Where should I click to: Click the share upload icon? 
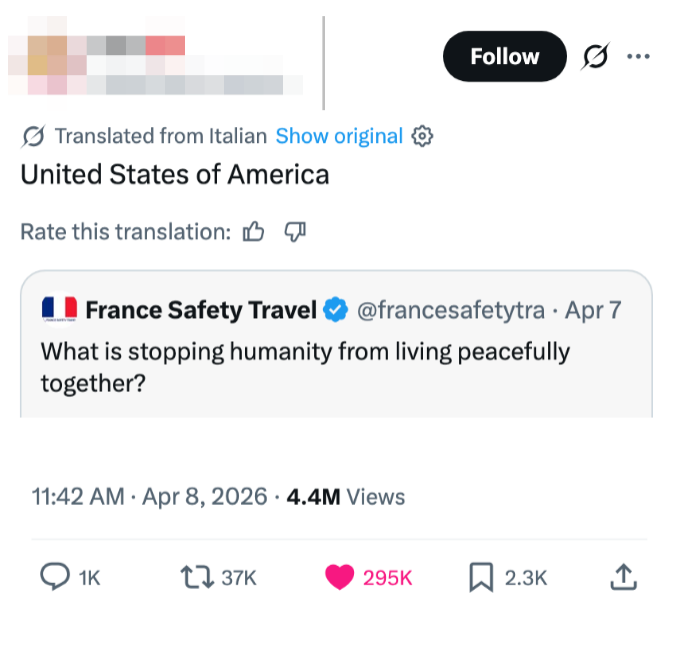pyautogui.click(x=623, y=577)
